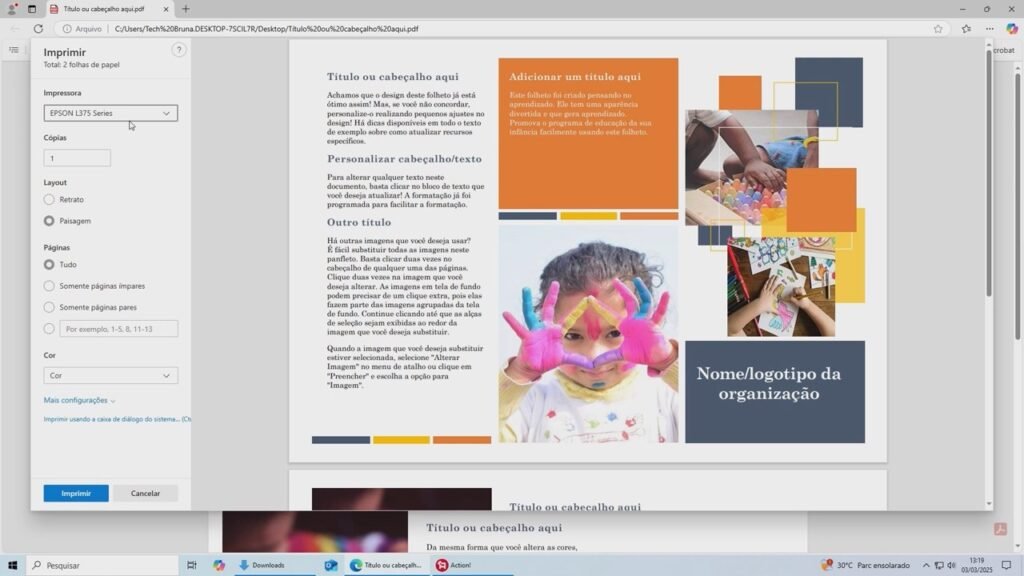Choose Somente páginas ímpares option
The width and height of the screenshot is (1024, 576).
[x=49, y=286]
